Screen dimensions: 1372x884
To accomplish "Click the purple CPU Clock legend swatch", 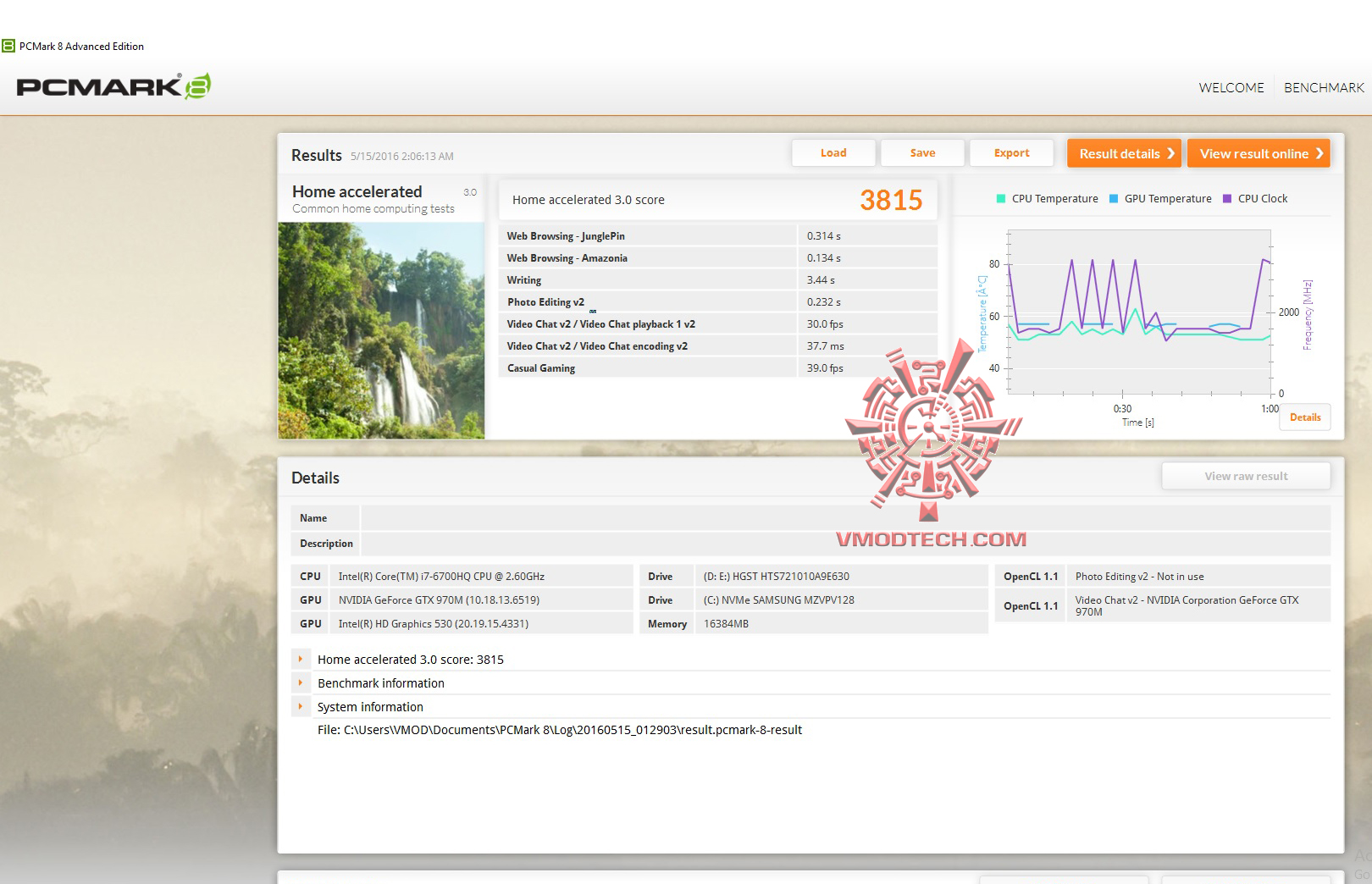I will pyautogui.click(x=1227, y=199).
